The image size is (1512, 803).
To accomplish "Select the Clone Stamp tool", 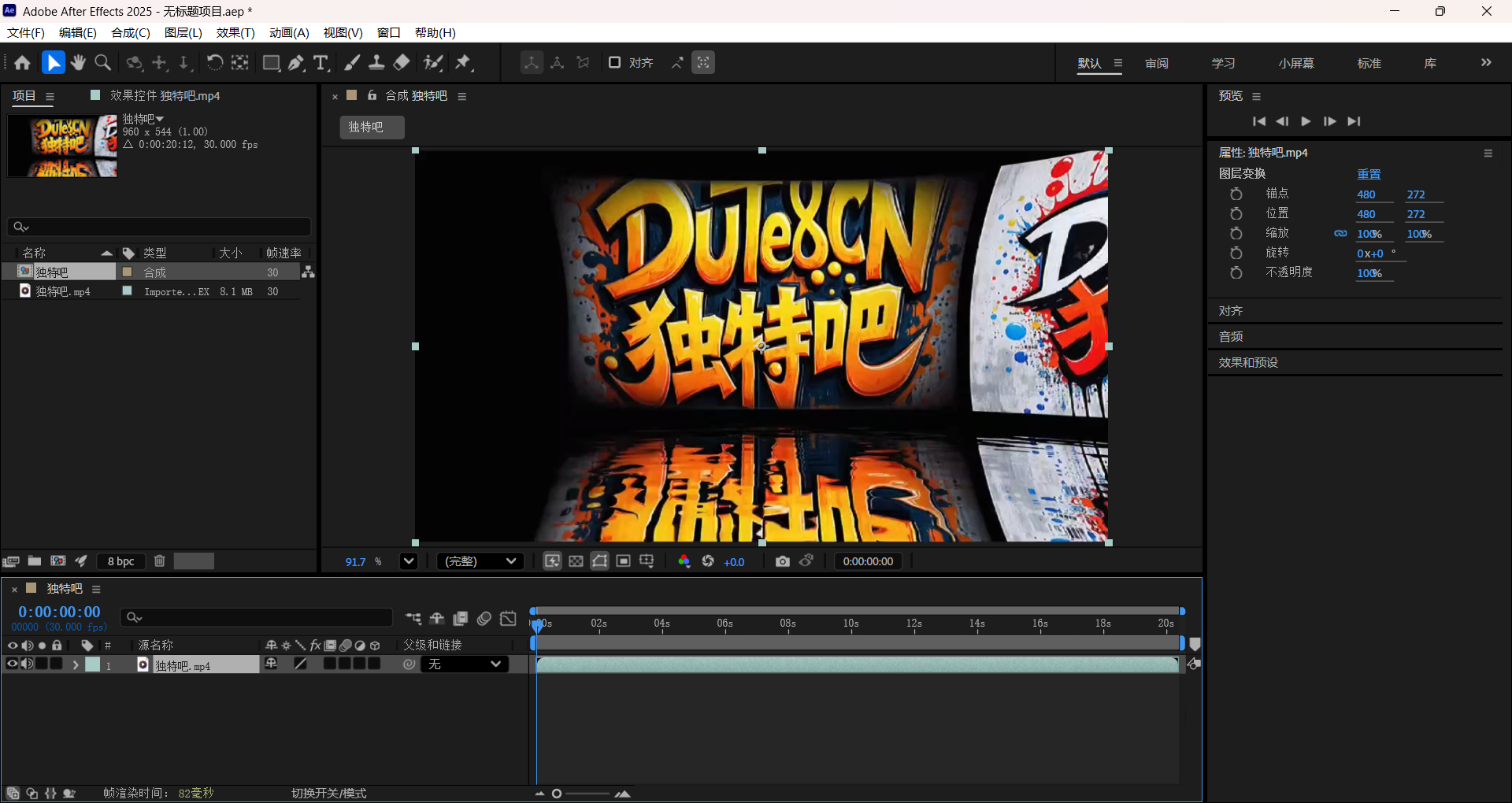I will coord(377,63).
